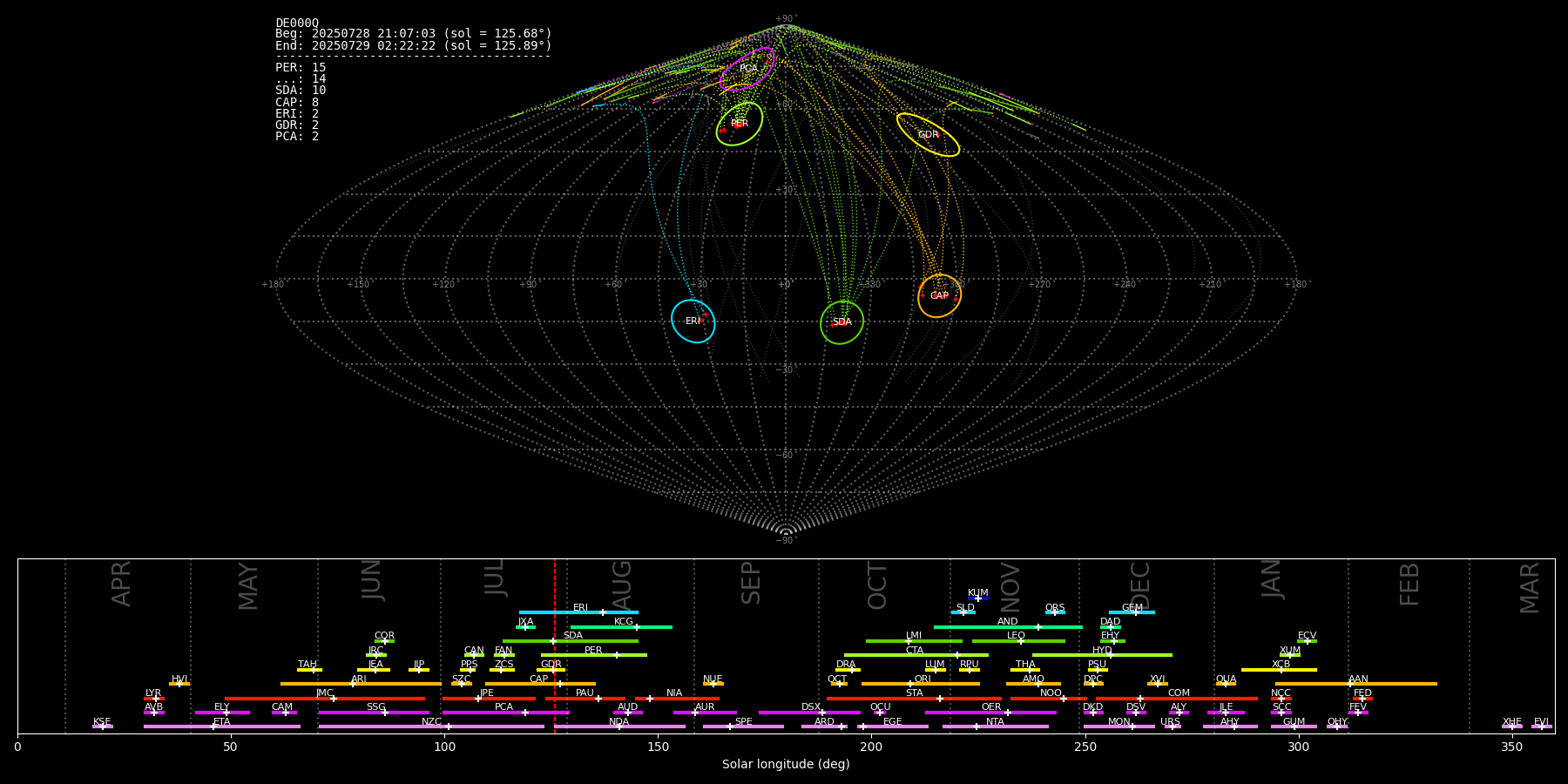Screen dimensions: 1568x784
Task: Click the 'CAP: 8' legend entry
Action: tap(297, 102)
